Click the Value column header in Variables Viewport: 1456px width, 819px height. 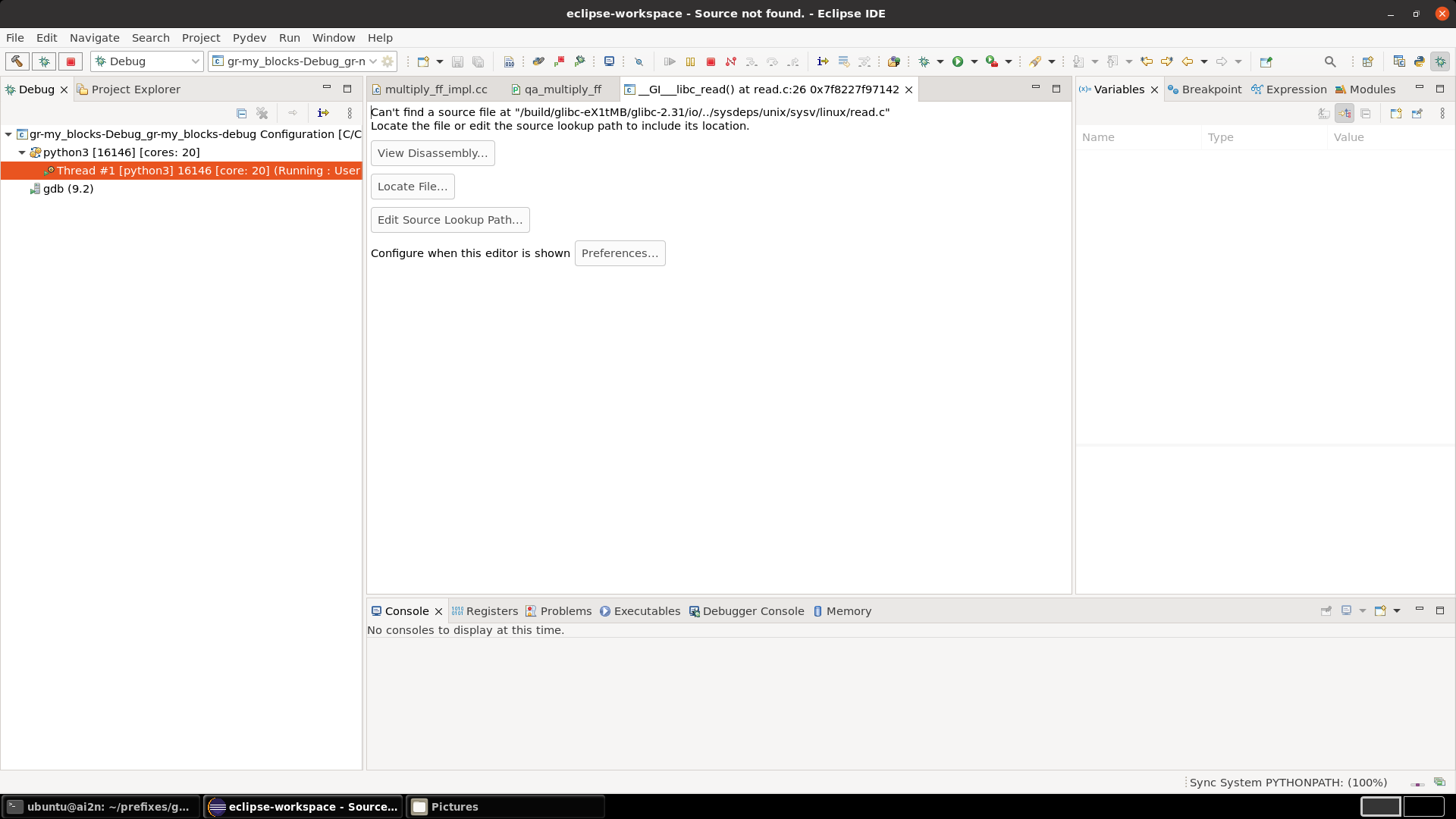[1391, 137]
